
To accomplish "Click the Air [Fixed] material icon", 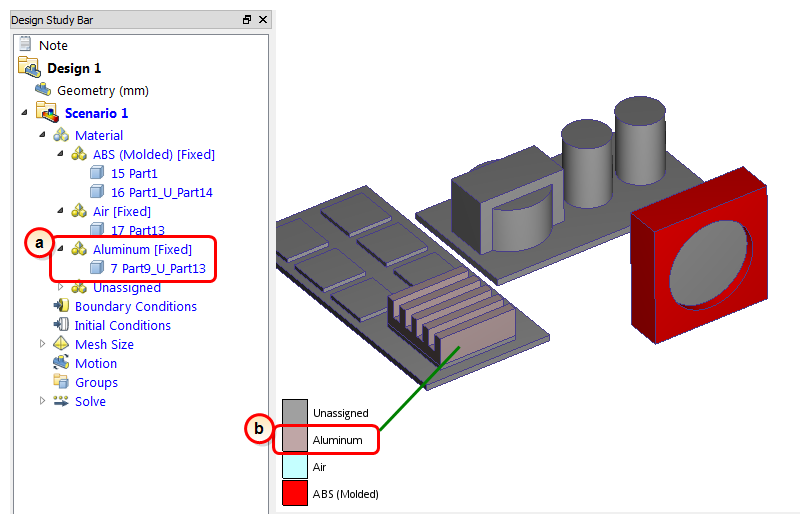I will (79, 211).
